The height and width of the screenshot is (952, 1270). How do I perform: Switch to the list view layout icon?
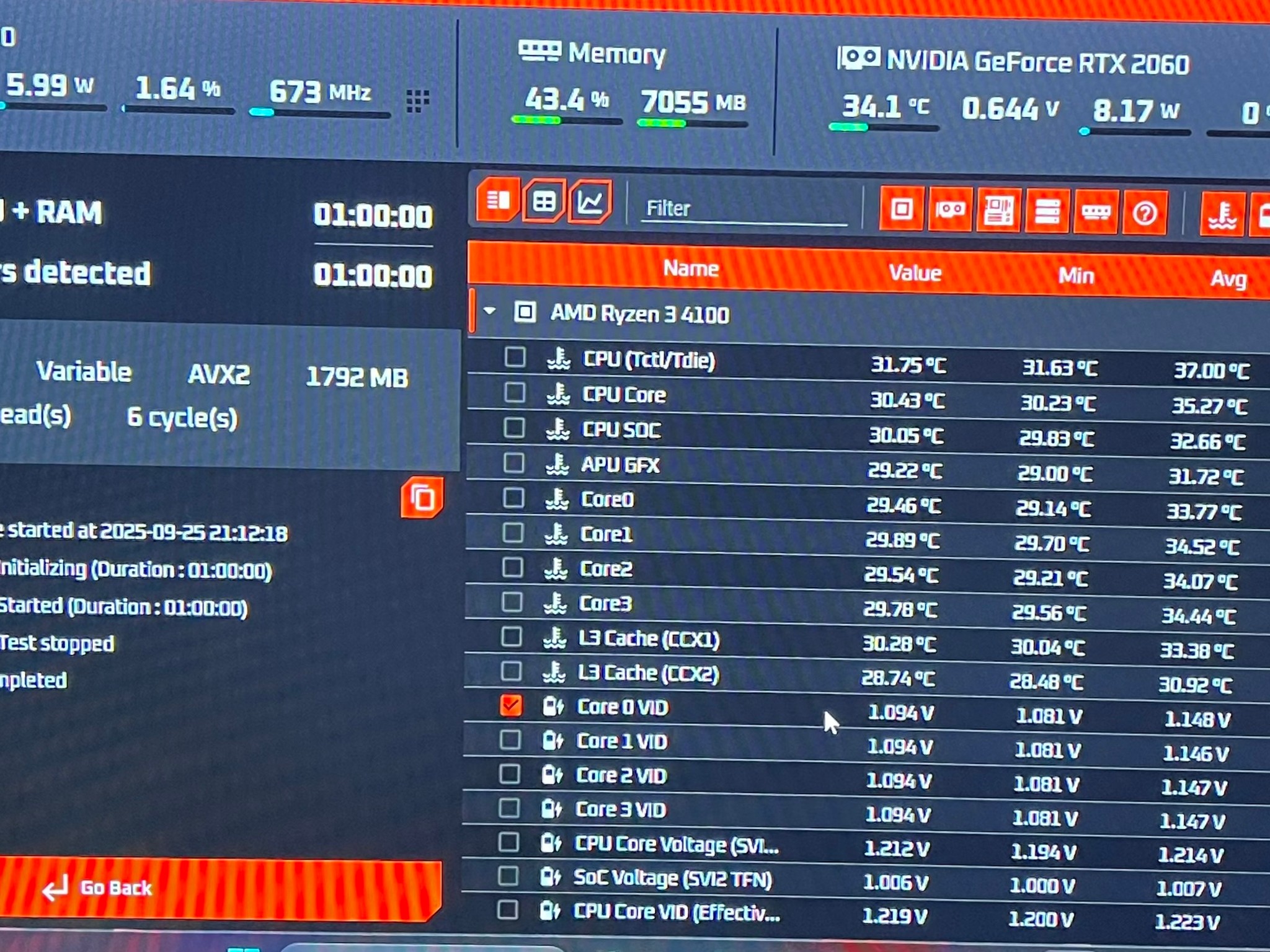pos(498,200)
